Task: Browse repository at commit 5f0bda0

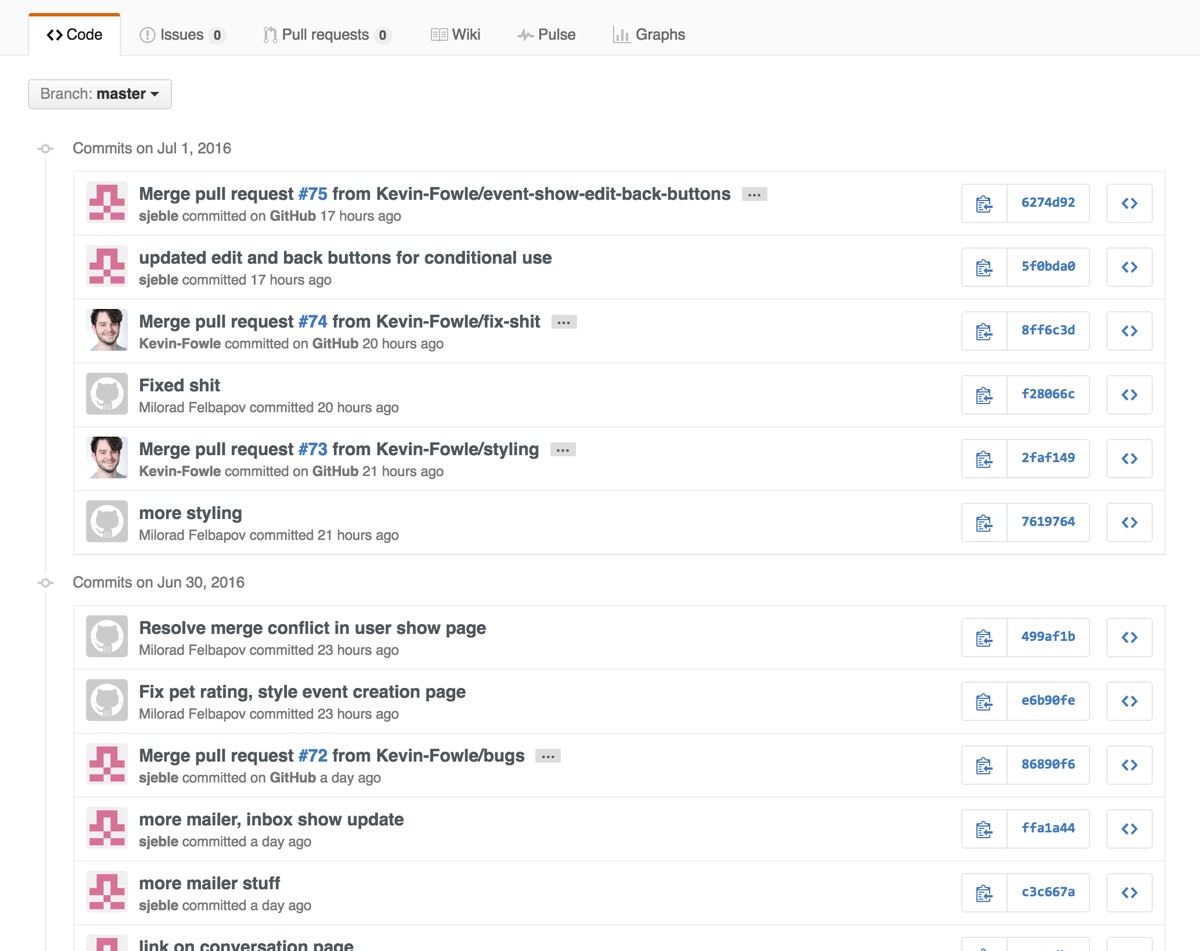Action: [1129, 267]
